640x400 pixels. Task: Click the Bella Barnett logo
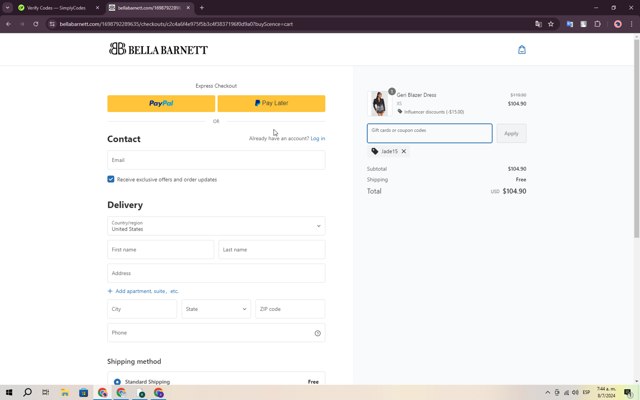click(158, 49)
